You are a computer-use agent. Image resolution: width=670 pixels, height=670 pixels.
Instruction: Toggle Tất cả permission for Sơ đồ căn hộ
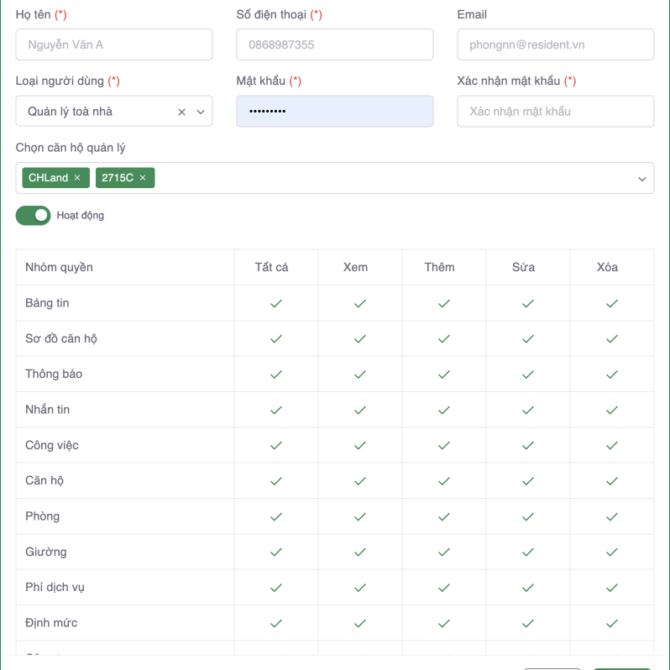point(276,339)
